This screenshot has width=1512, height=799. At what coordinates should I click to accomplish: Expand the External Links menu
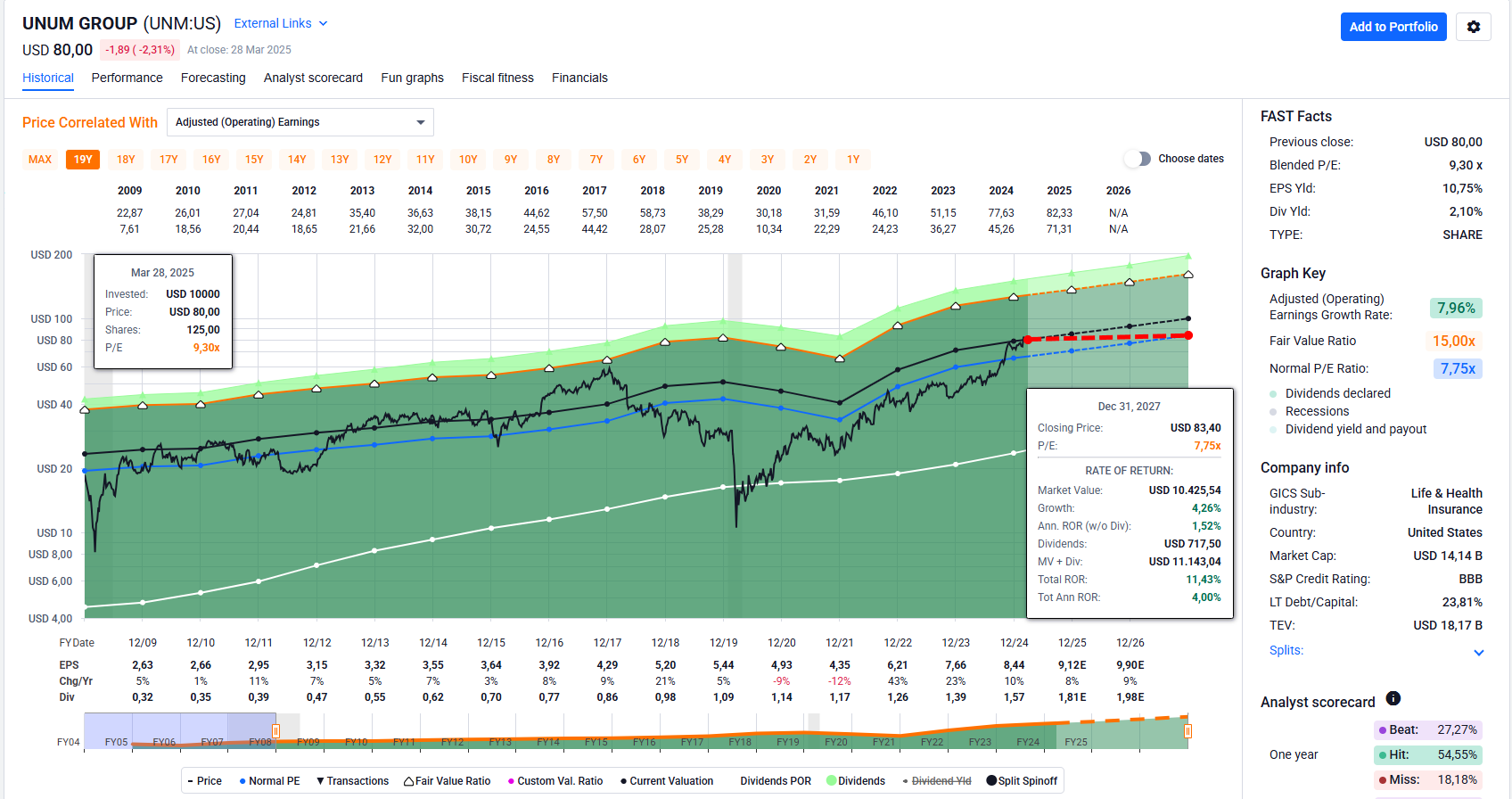tap(281, 23)
